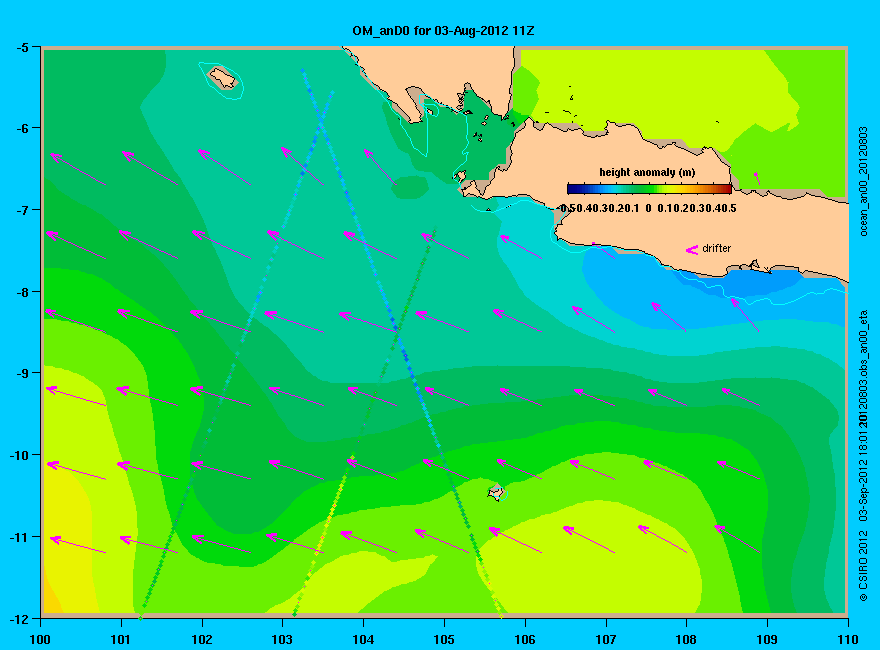Click the "height anomaly (m)" legend label

point(647,172)
